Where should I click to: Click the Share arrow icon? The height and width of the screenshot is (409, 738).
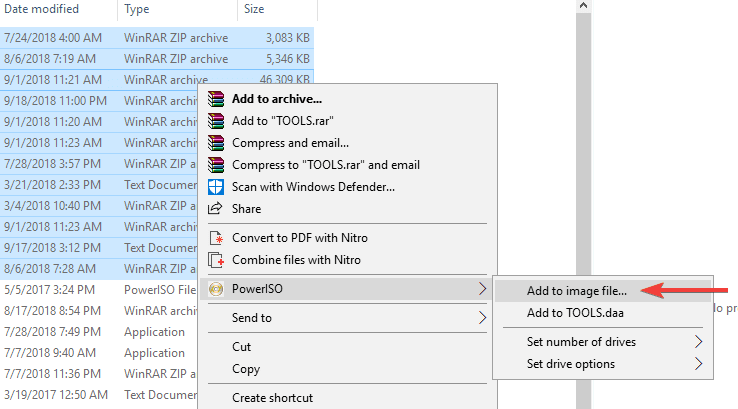215,208
